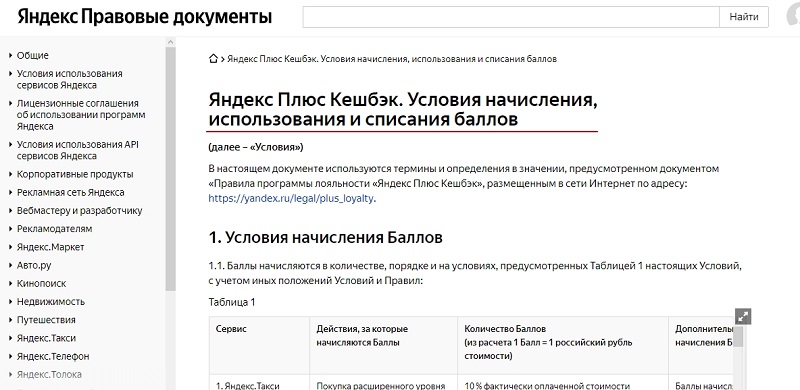The width and height of the screenshot is (800, 390).
Task: Expand arrow beside Путешествия
Action: tap(10, 320)
